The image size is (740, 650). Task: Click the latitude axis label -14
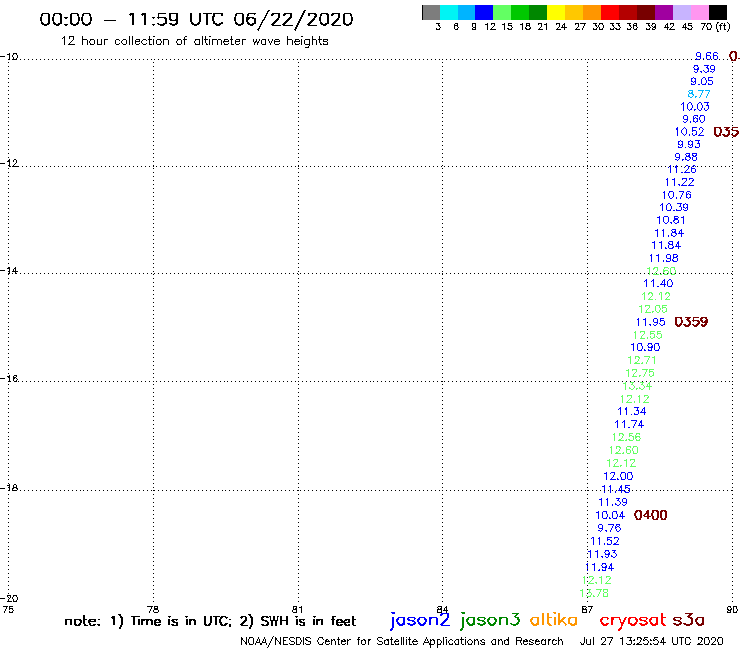9,270
